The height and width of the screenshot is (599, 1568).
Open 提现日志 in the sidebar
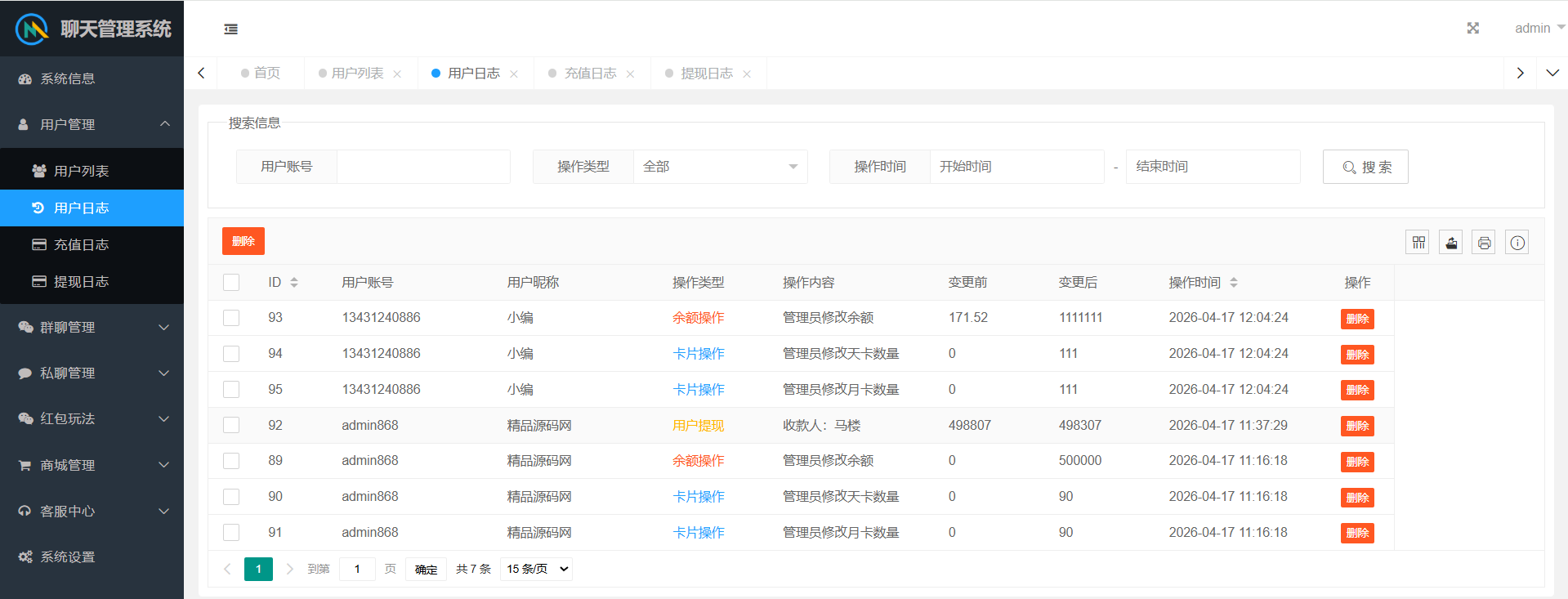point(81,282)
